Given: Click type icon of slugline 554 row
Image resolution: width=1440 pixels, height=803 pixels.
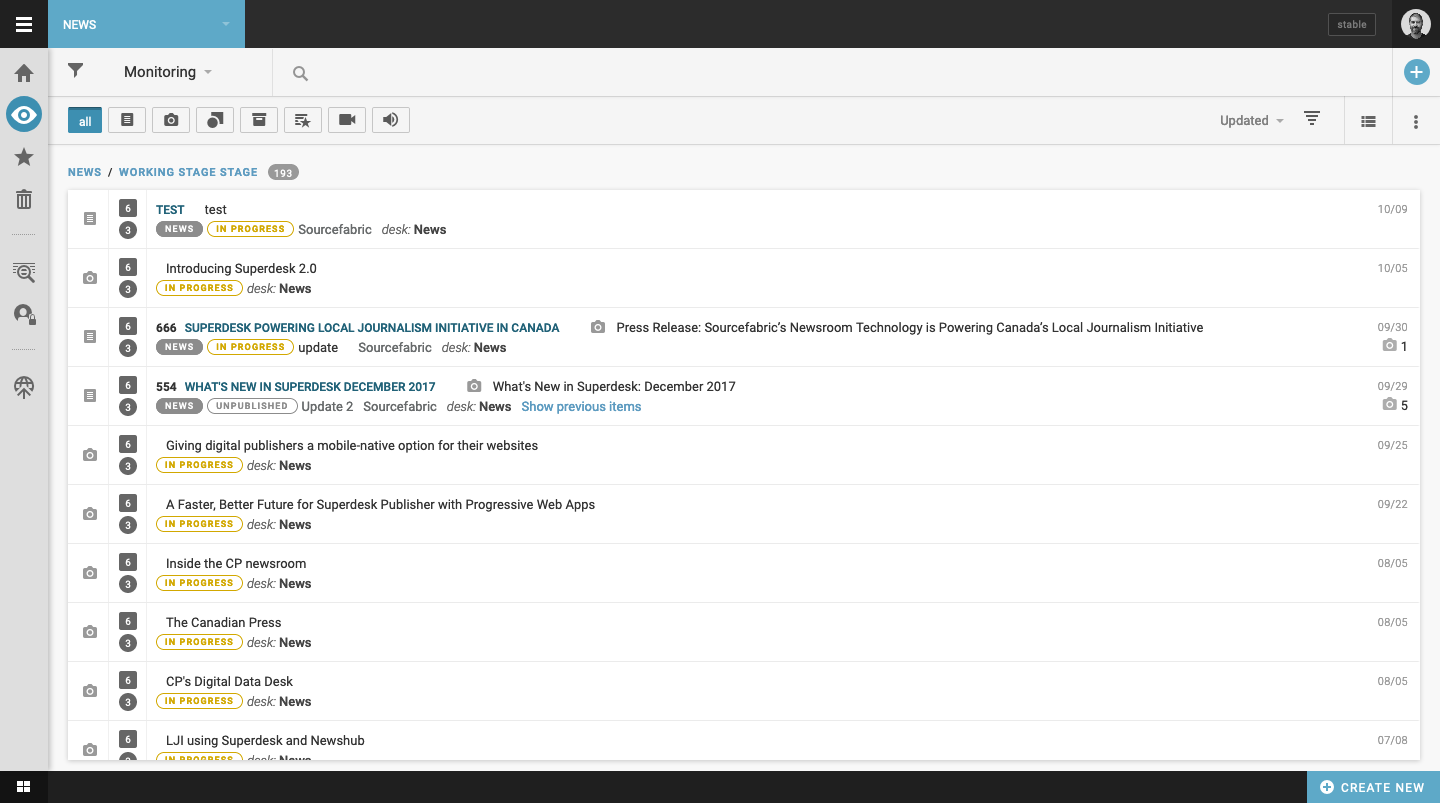Looking at the screenshot, I should click(x=90, y=396).
